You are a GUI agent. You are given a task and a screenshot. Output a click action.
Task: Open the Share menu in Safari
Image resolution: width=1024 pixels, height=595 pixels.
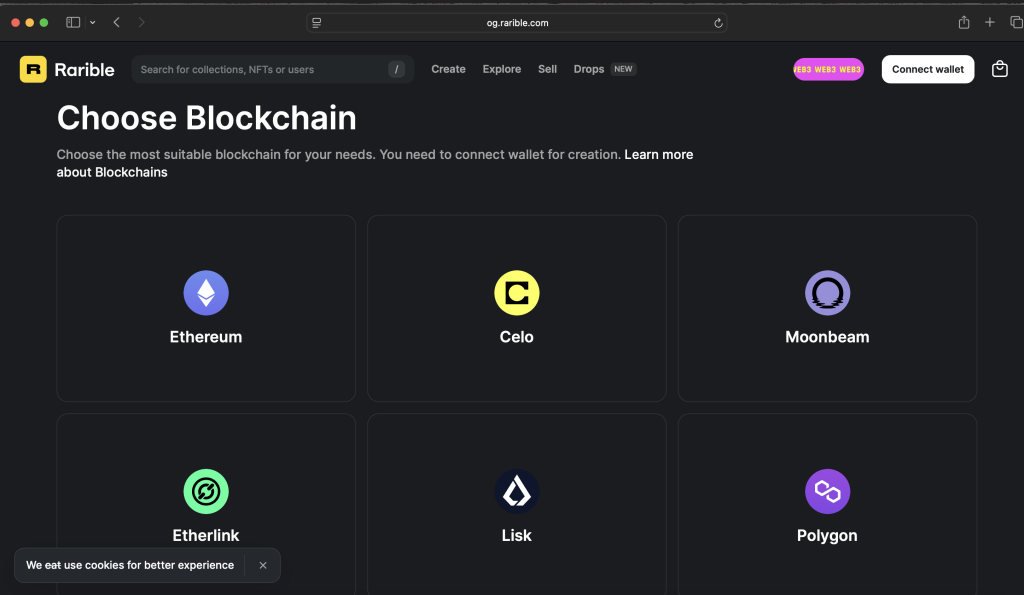click(963, 21)
